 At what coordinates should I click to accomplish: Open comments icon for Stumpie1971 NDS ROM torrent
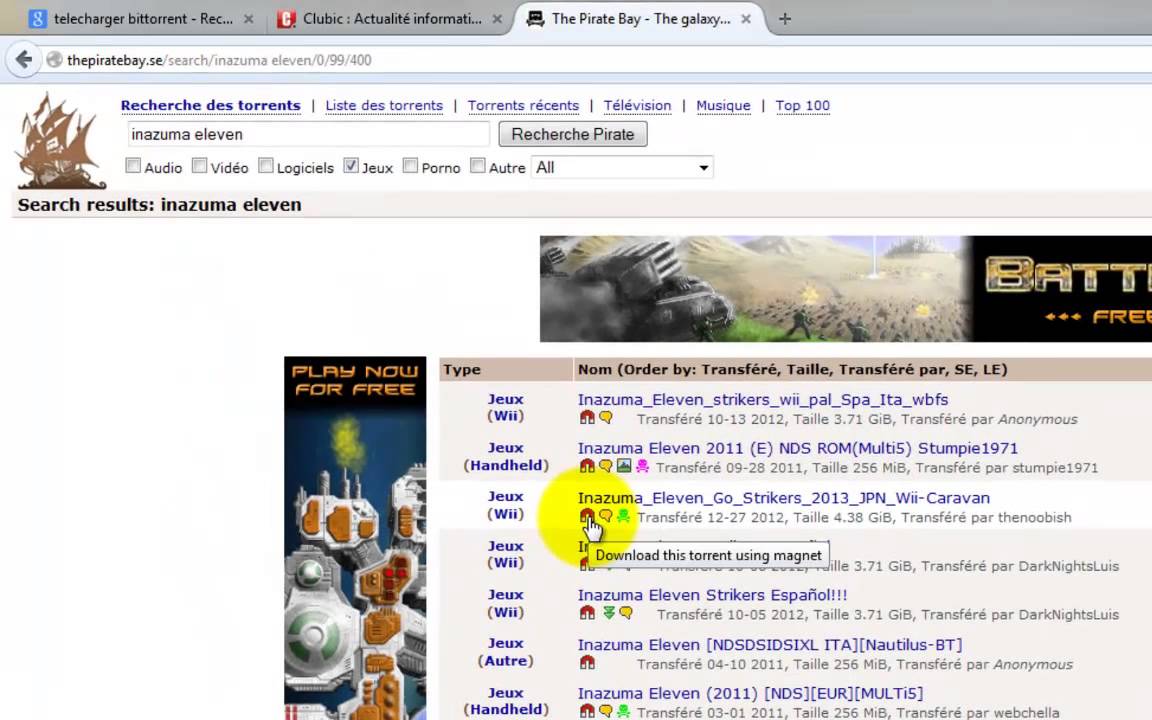click(605, 466)
